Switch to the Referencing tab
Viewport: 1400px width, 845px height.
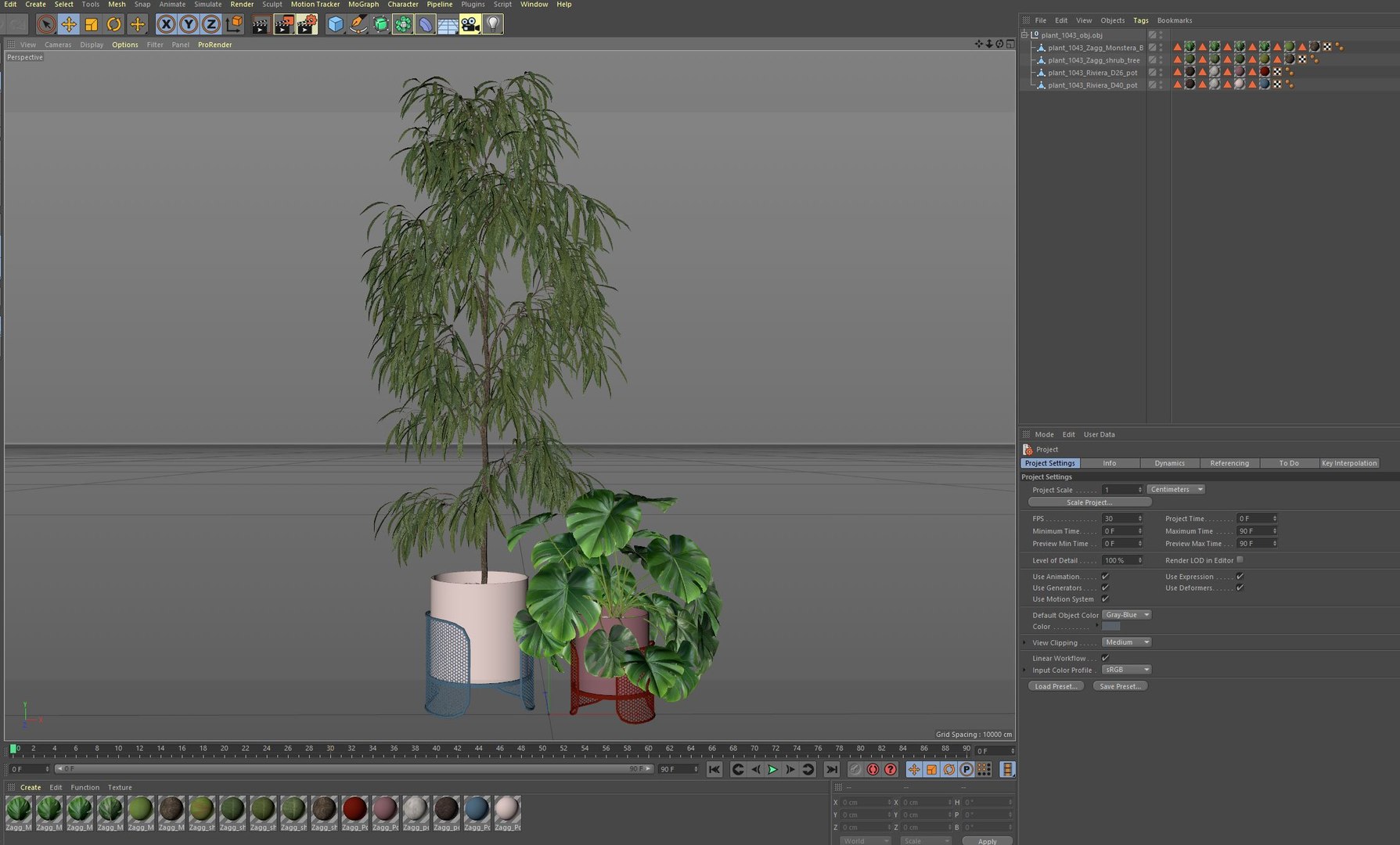(x=1229, y=463)
